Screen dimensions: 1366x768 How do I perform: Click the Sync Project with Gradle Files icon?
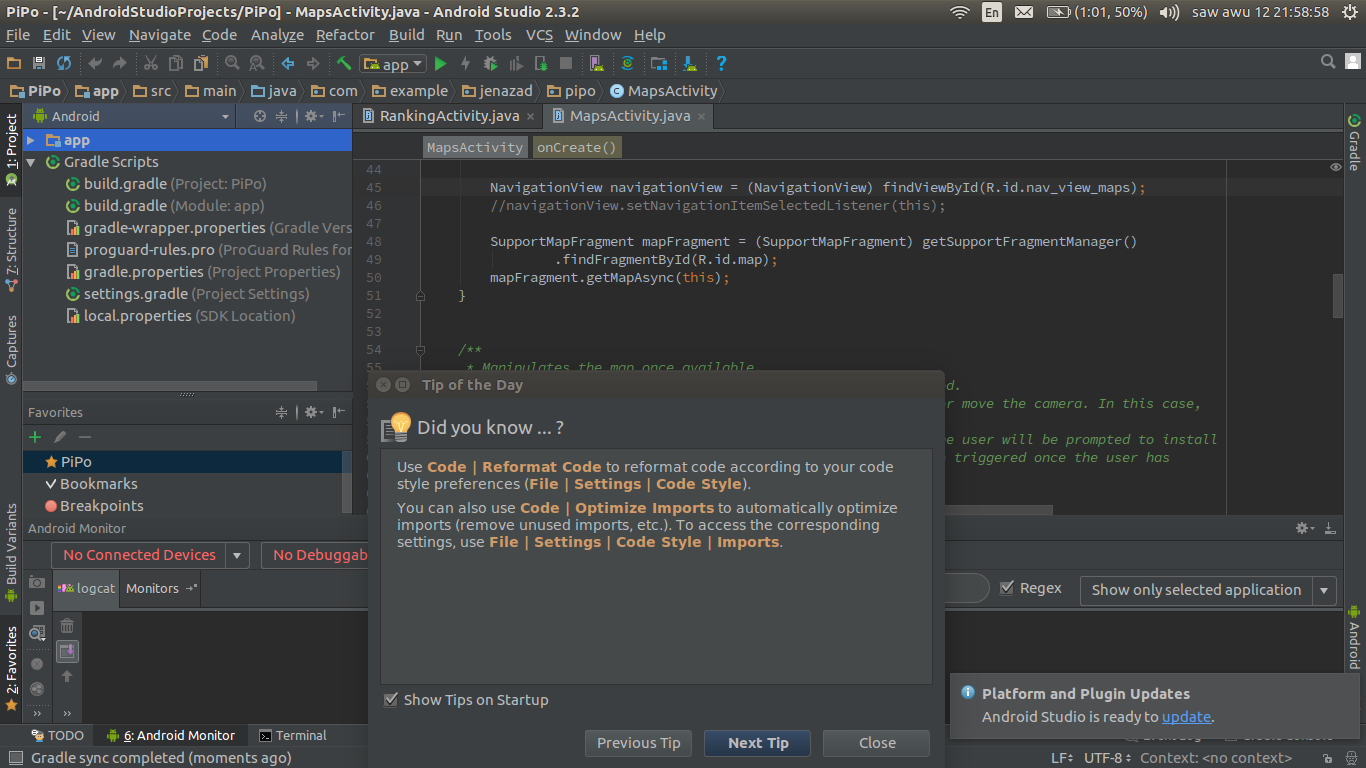[627, 63]
